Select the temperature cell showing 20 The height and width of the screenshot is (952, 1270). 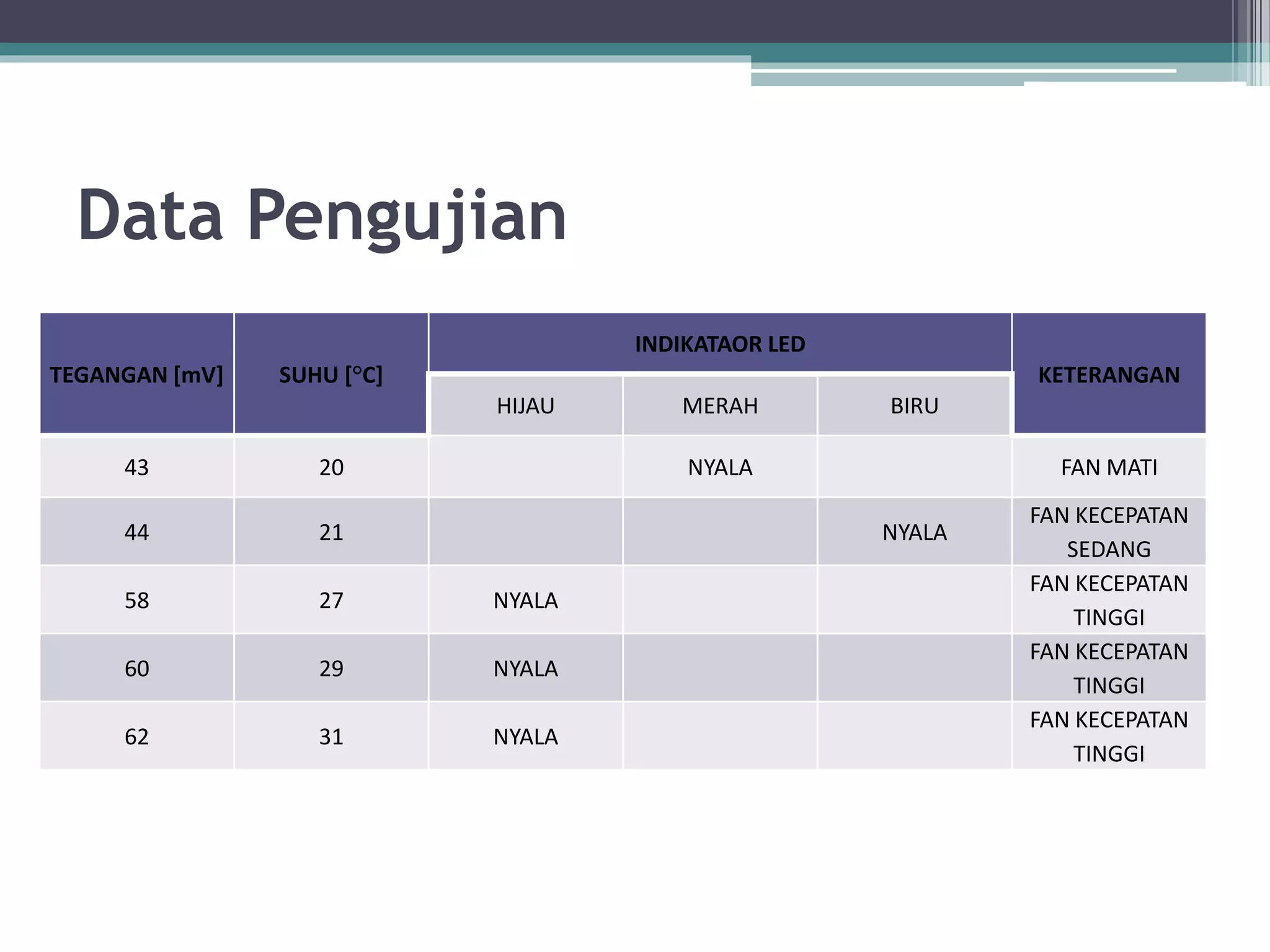(x=331, y=467)
